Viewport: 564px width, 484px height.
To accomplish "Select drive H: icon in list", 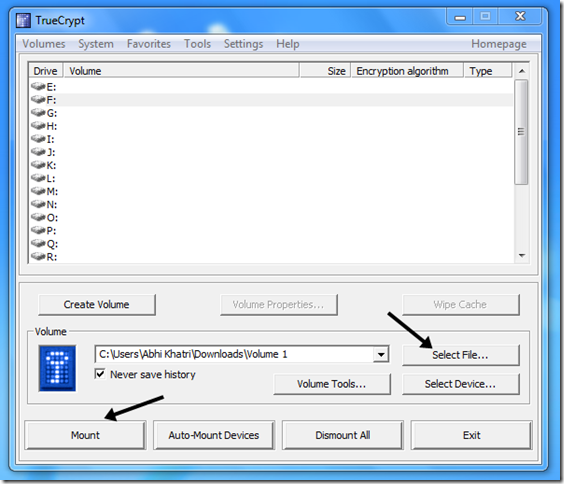I will click(38, 125).
